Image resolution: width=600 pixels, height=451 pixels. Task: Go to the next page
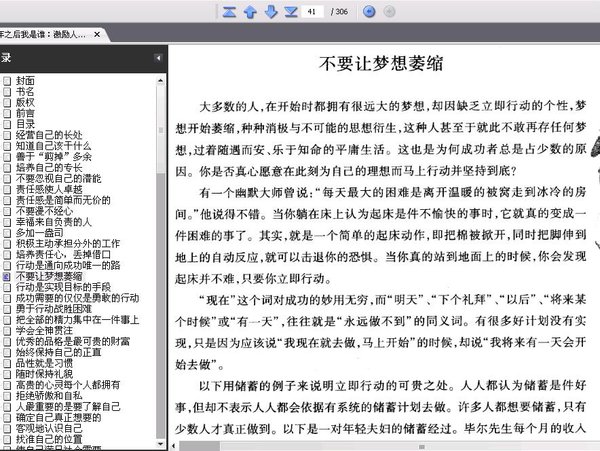tap(271, 11)
